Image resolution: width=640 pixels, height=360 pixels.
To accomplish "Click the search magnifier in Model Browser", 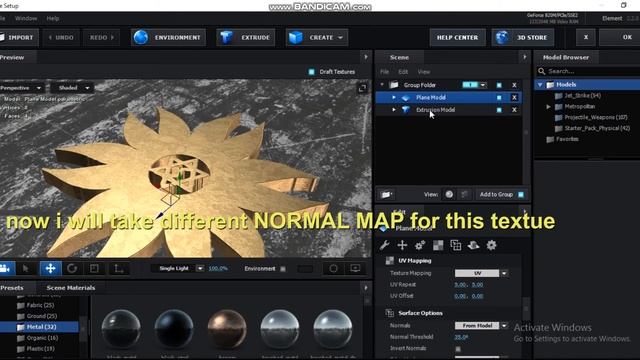I will coord(542,71).
